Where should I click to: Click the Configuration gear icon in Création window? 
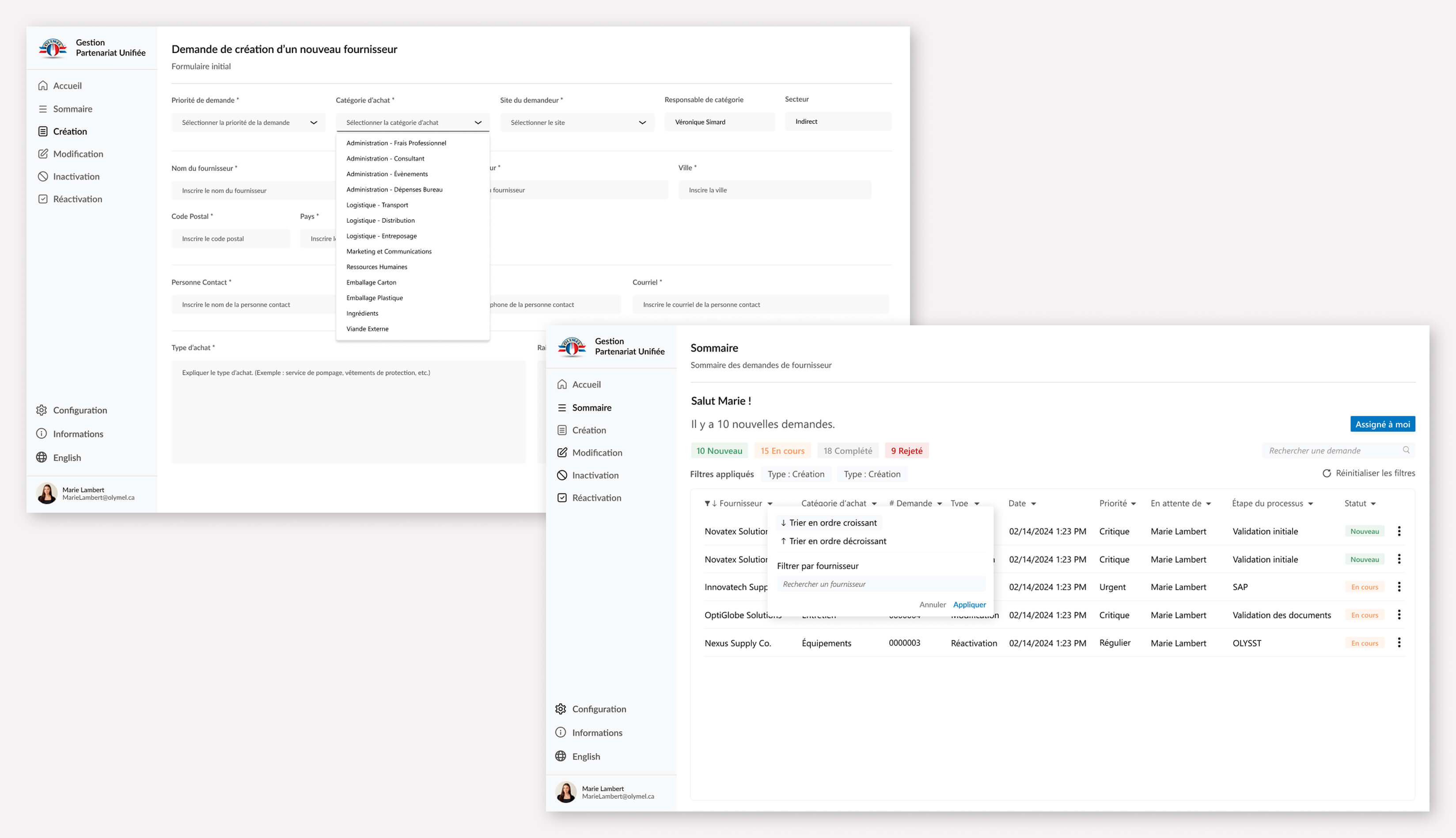pos(42,410)
